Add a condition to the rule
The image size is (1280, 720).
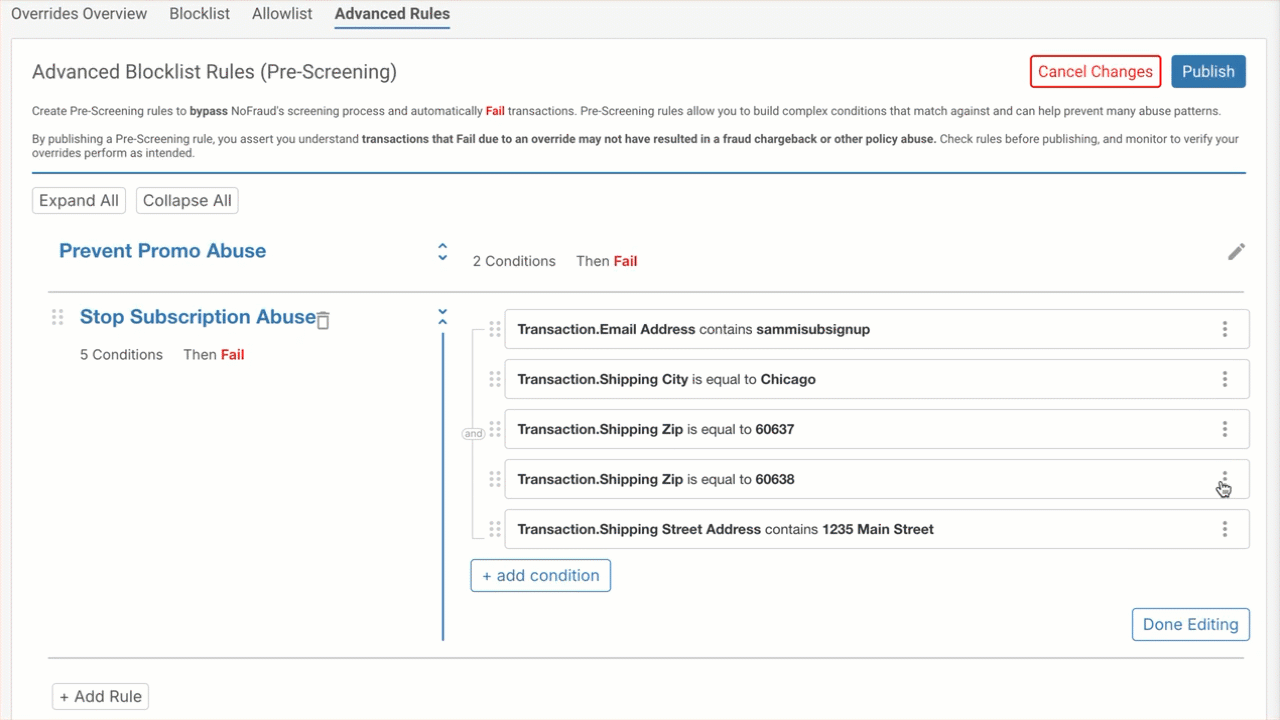pos(541,575)
